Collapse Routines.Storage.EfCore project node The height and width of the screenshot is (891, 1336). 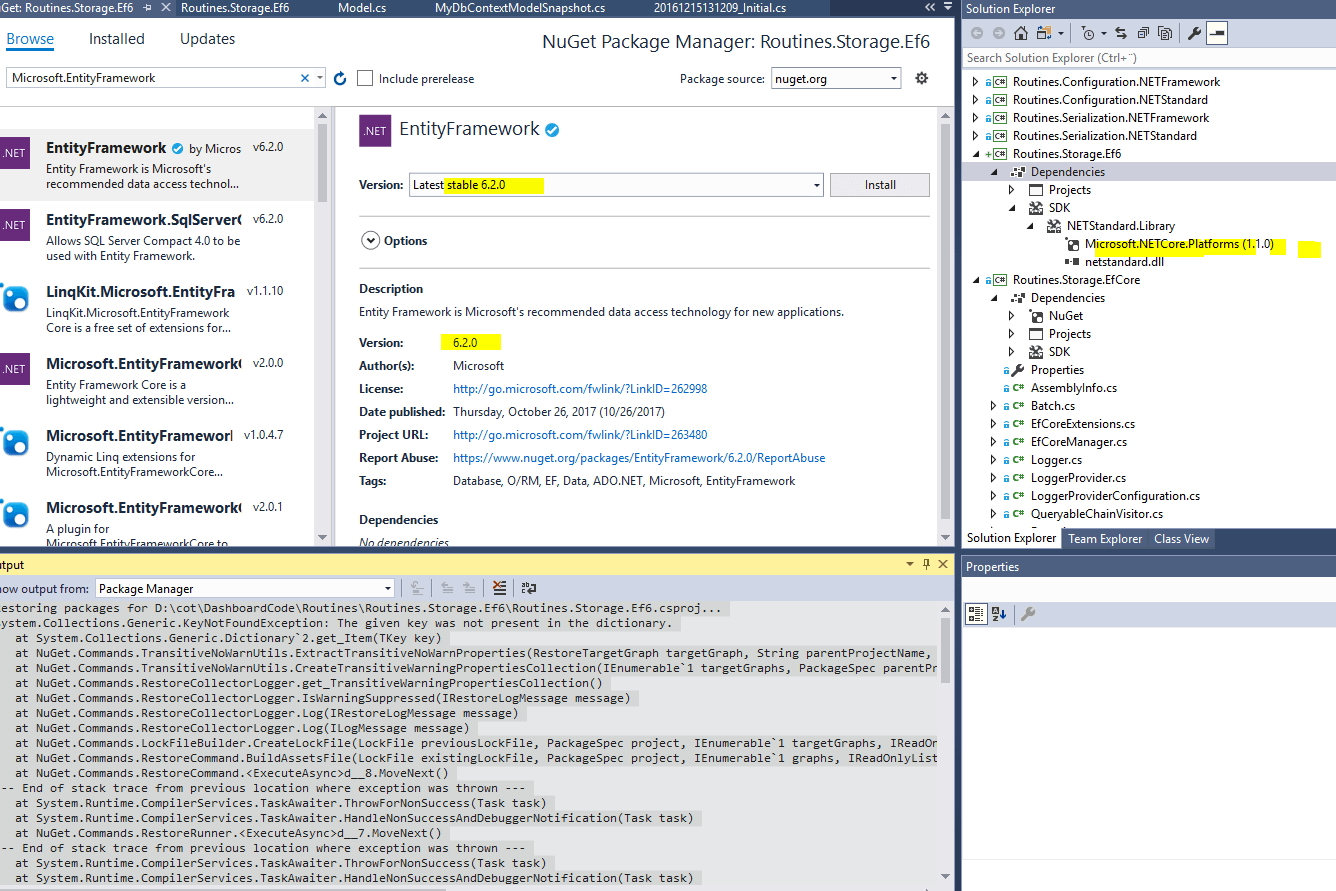click(976, 280)
